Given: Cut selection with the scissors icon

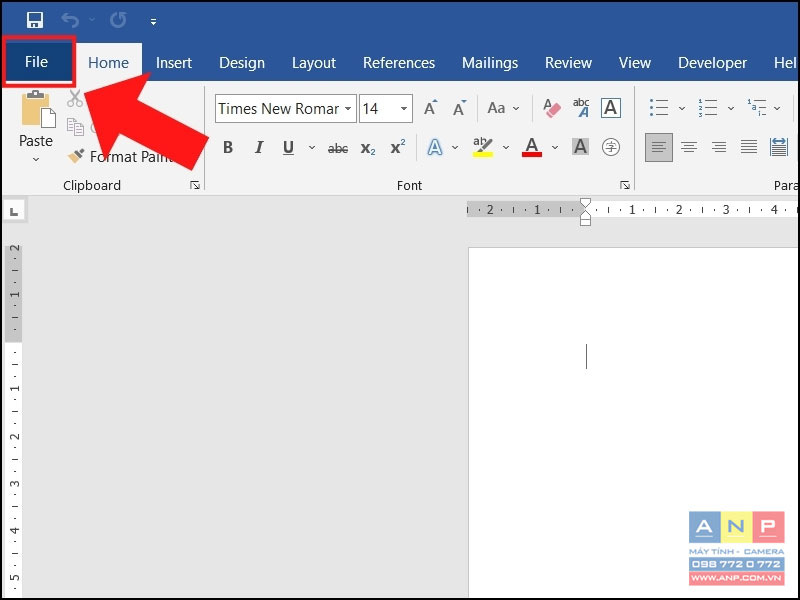Looking at the screenshot, I should [75, 98].
